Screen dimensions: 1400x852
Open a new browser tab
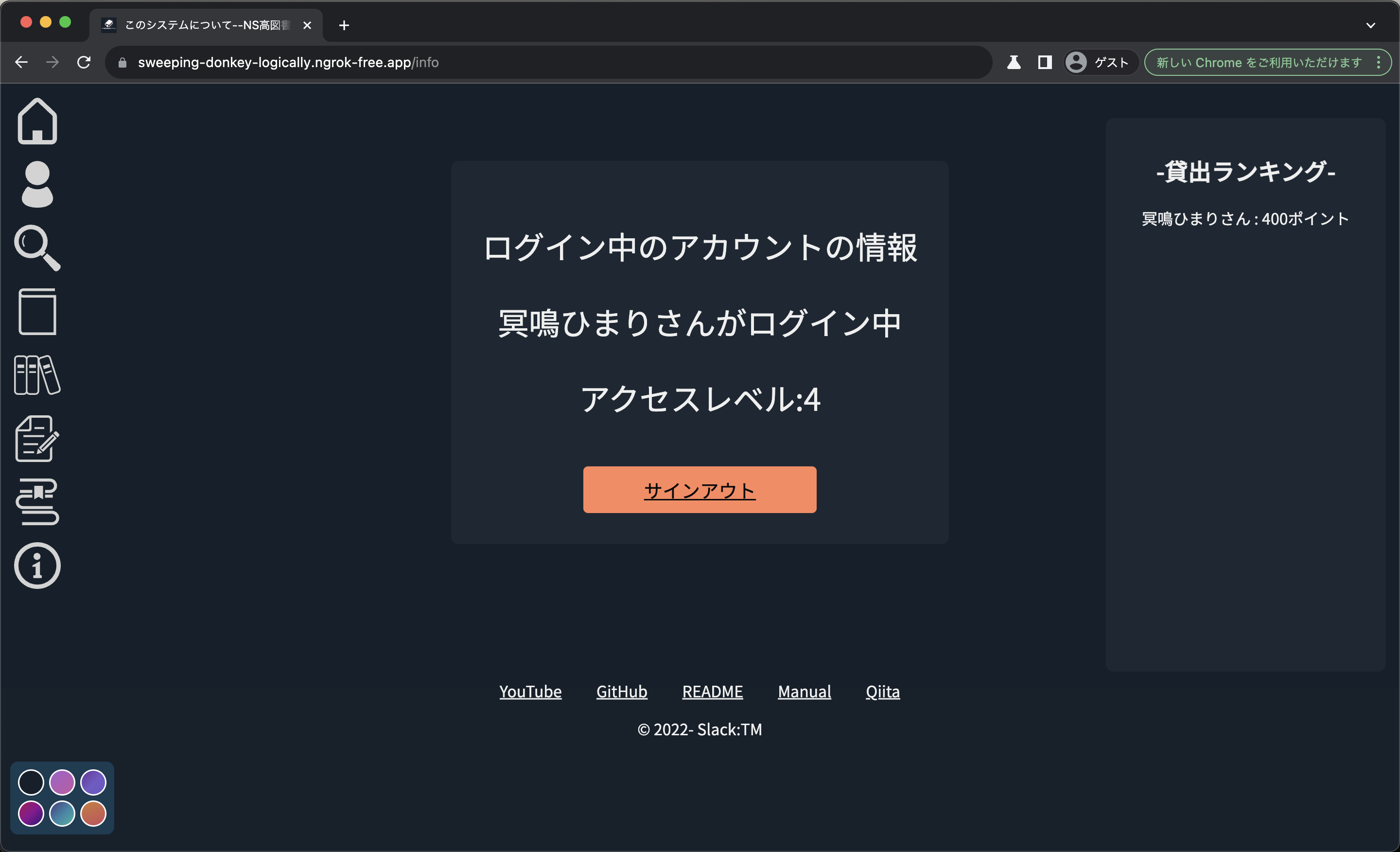point(344,25)
